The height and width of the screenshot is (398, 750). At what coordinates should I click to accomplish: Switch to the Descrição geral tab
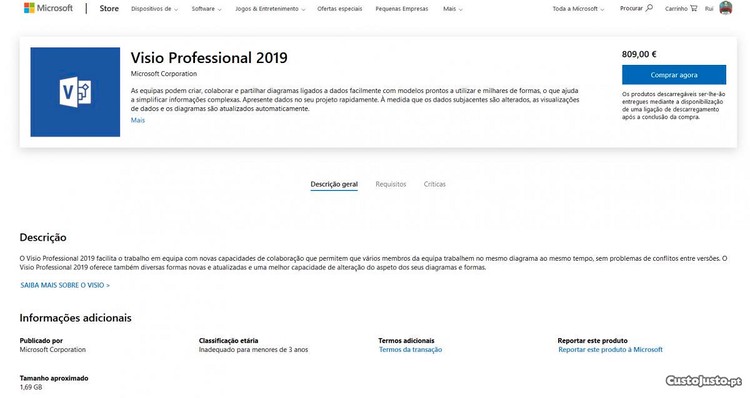pyautogui.click(x=334, y=184)
